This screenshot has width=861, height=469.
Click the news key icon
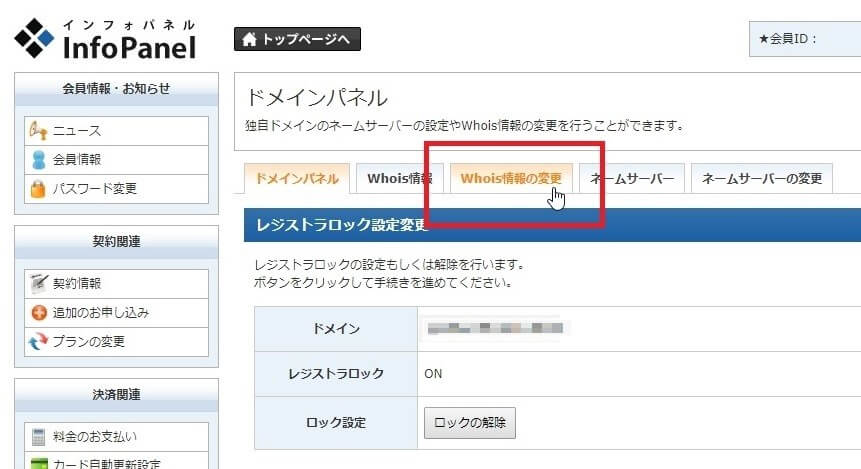click(x=38, y=131)
